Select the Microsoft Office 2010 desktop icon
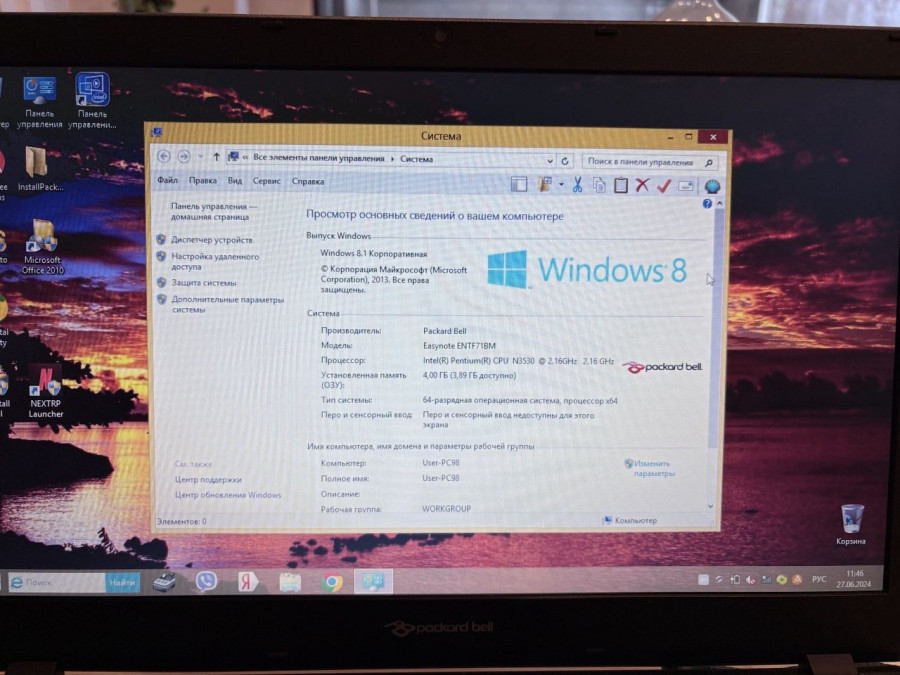Viewport: 900px width, 675px height. tap(42, 247)
